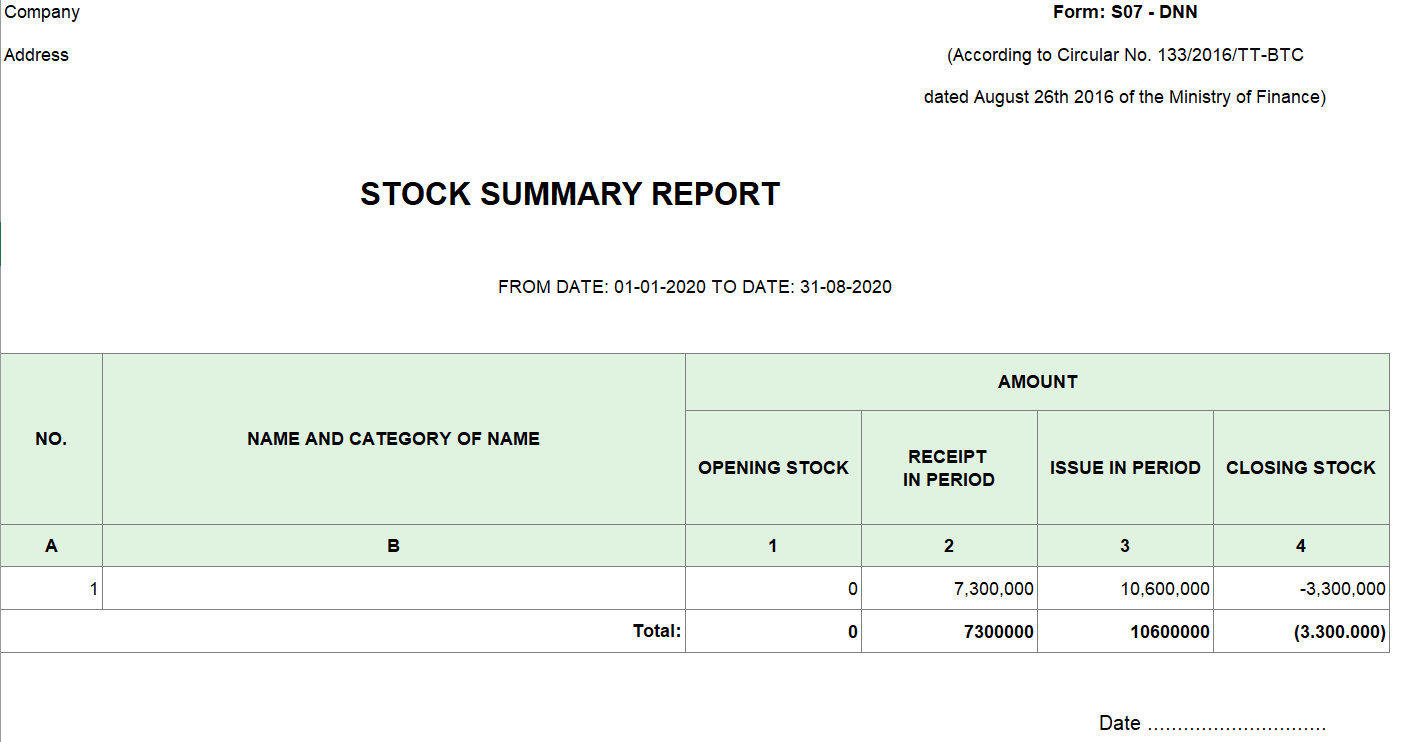The width and height of the screenshot is (1427, 742).
Task: Click the 7,300,000 receipt value cell
Action: click(993, 589)
